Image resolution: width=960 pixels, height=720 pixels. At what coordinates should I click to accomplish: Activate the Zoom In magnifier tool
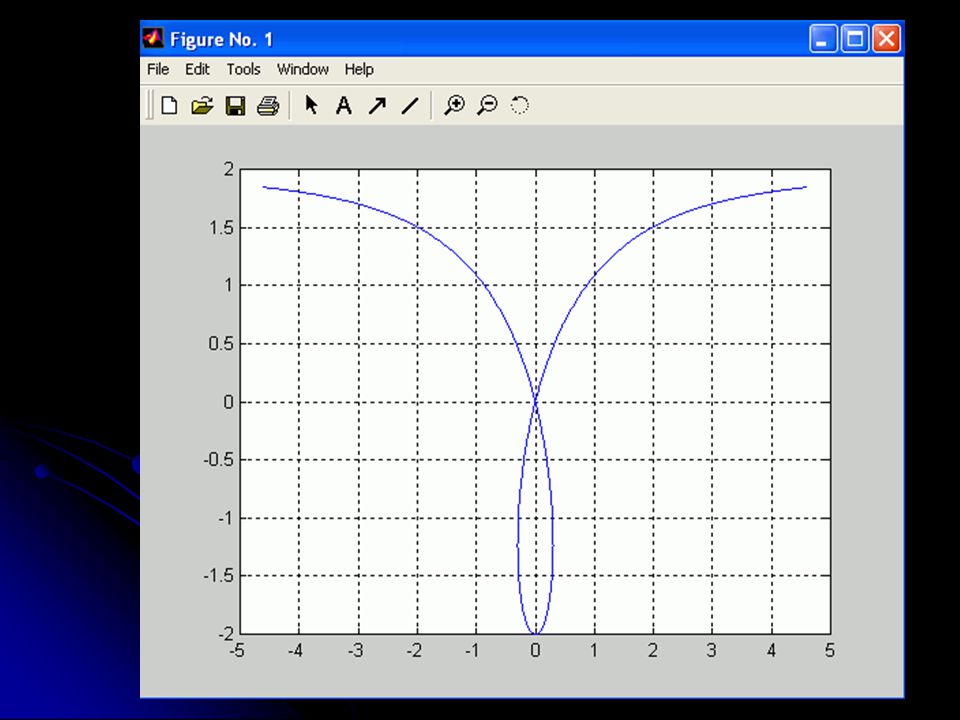click(454, 105)
